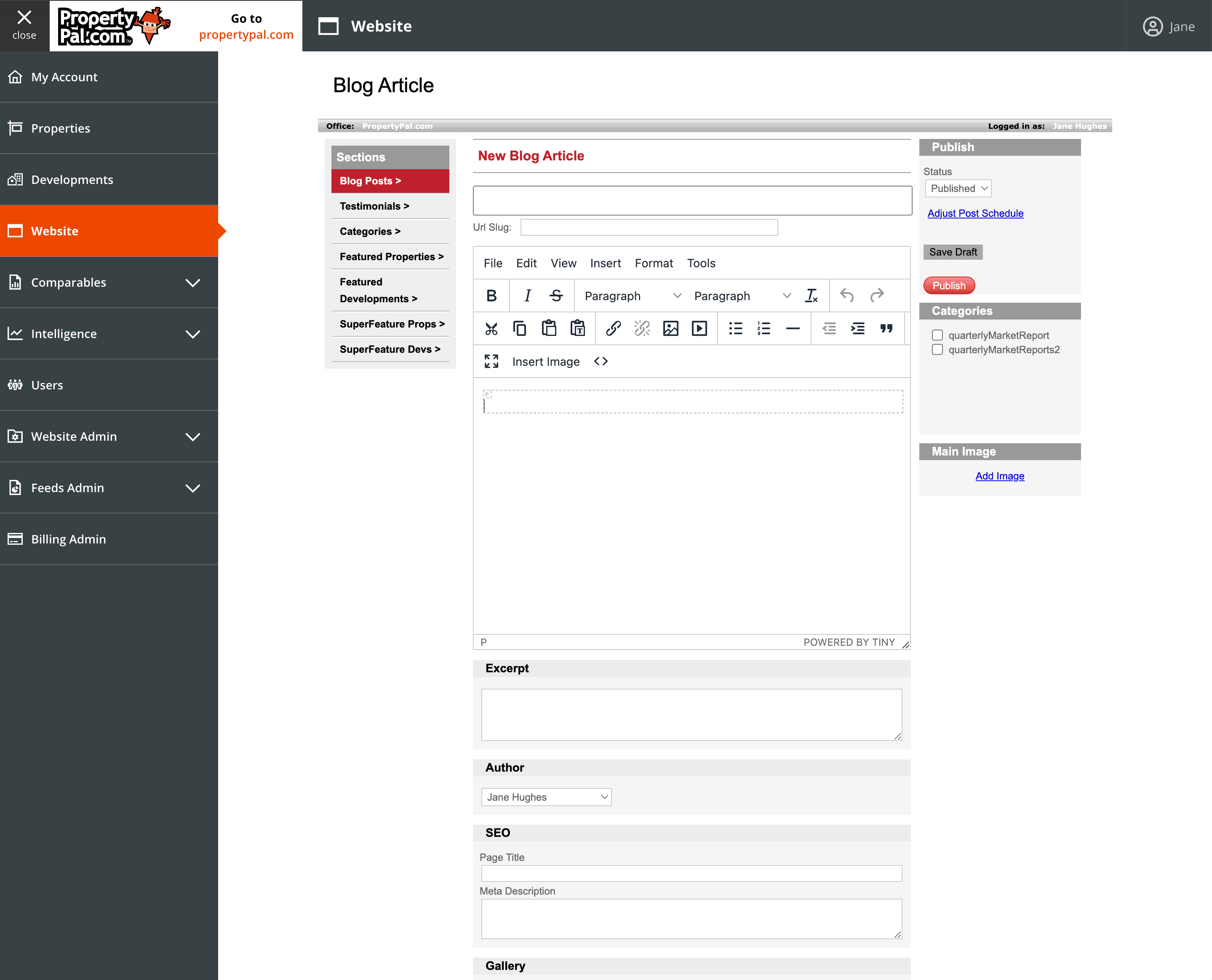Remove link with unlink icon
1212x980 pixels.
pyautogui.click(x=642, y=328)
